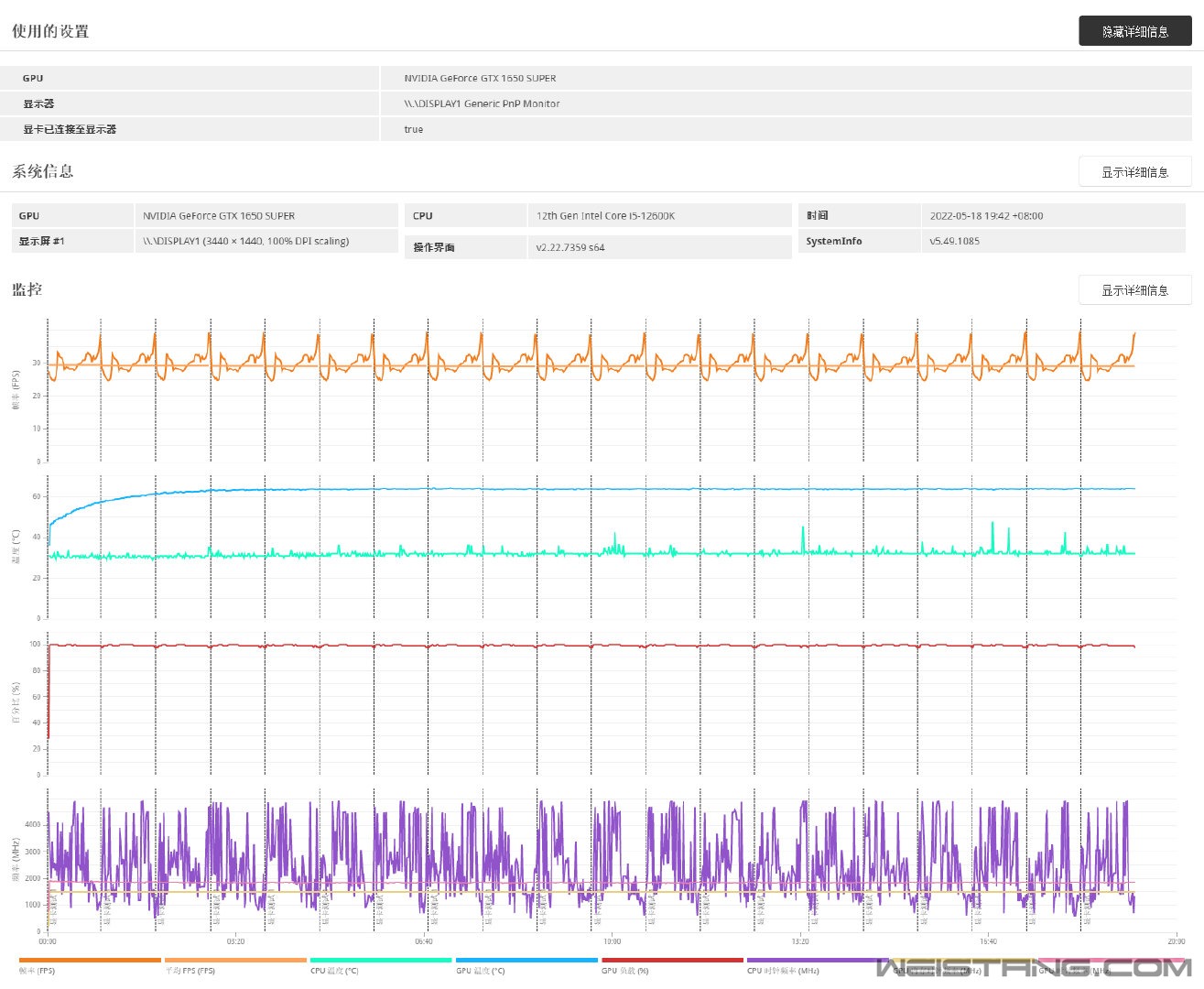Click the red GPU 负载 legend color bar
The image size is (1204, 989).
point(672,961)
